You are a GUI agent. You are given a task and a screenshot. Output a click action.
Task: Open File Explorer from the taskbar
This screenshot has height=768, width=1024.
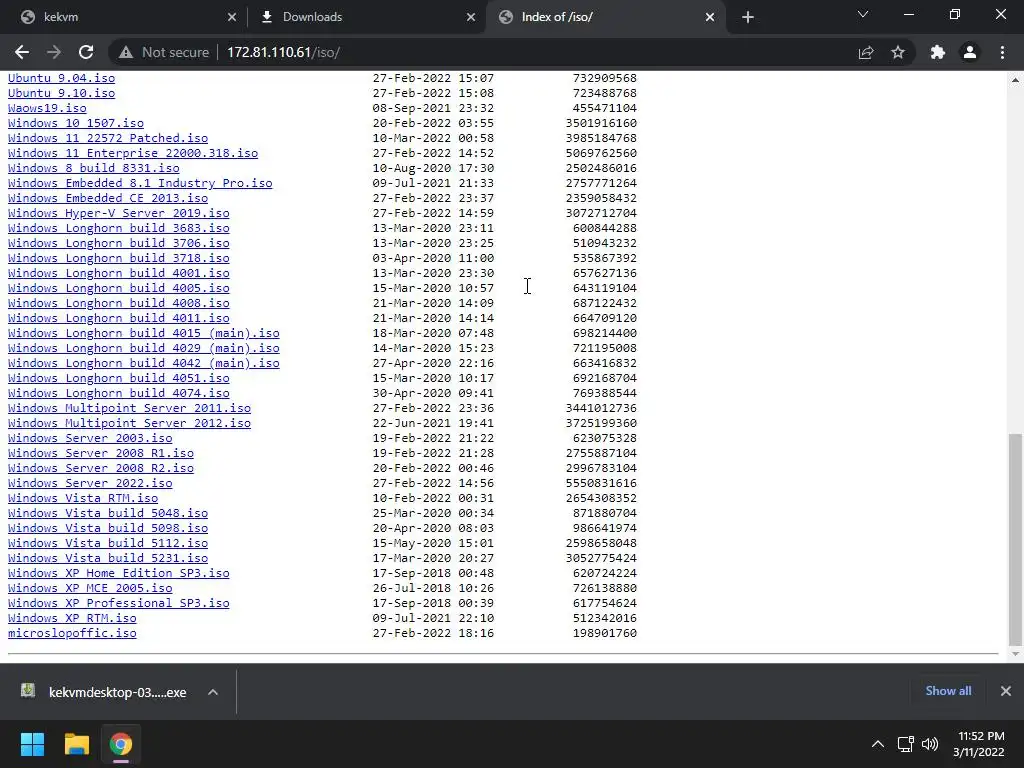(76, 744)
